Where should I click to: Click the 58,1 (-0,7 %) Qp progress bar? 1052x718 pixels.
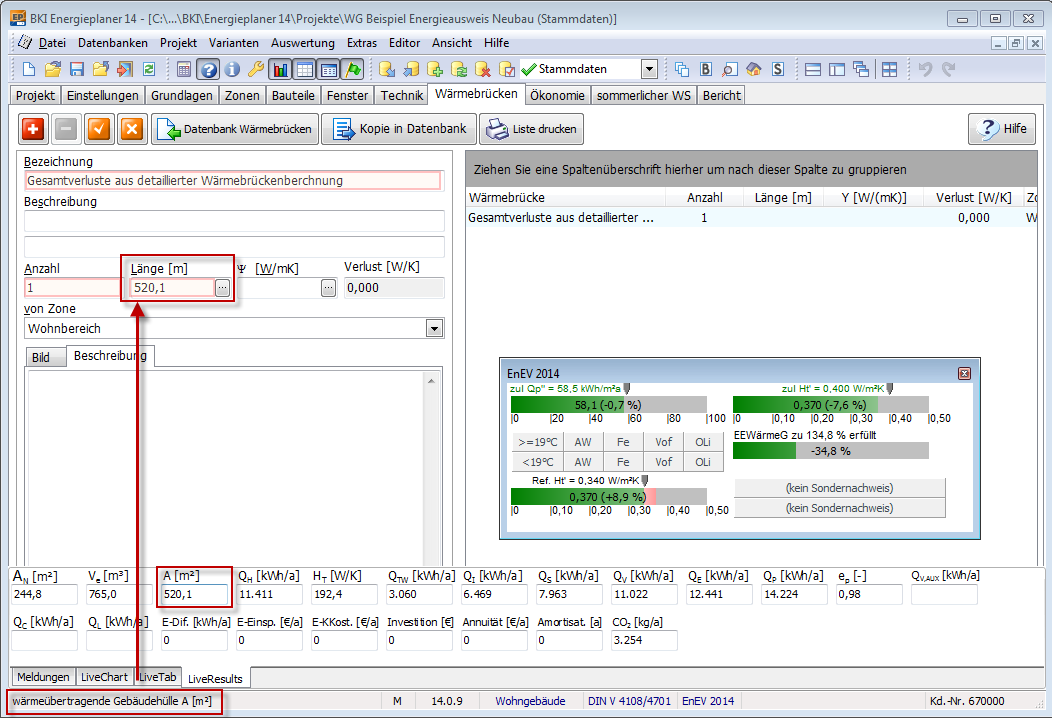[x=609, y=405]
